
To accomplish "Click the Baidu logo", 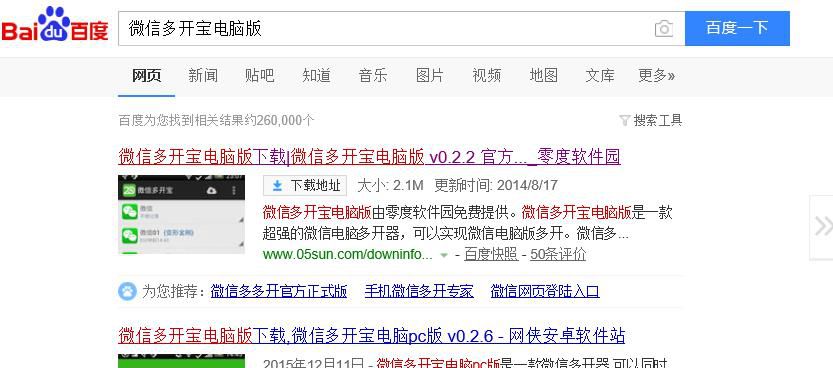I will (55, 25).
